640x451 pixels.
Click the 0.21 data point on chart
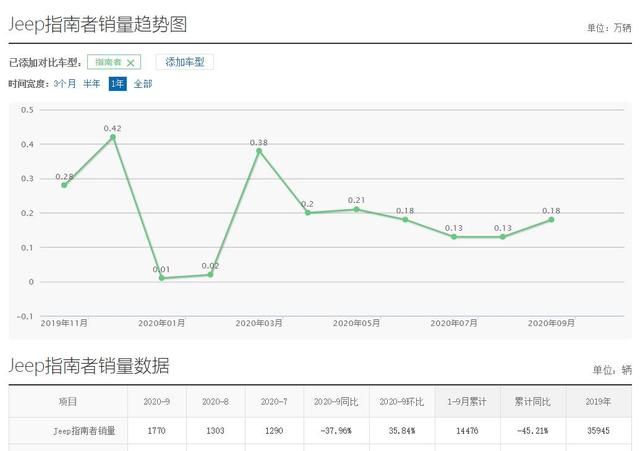tap(356, 209)
